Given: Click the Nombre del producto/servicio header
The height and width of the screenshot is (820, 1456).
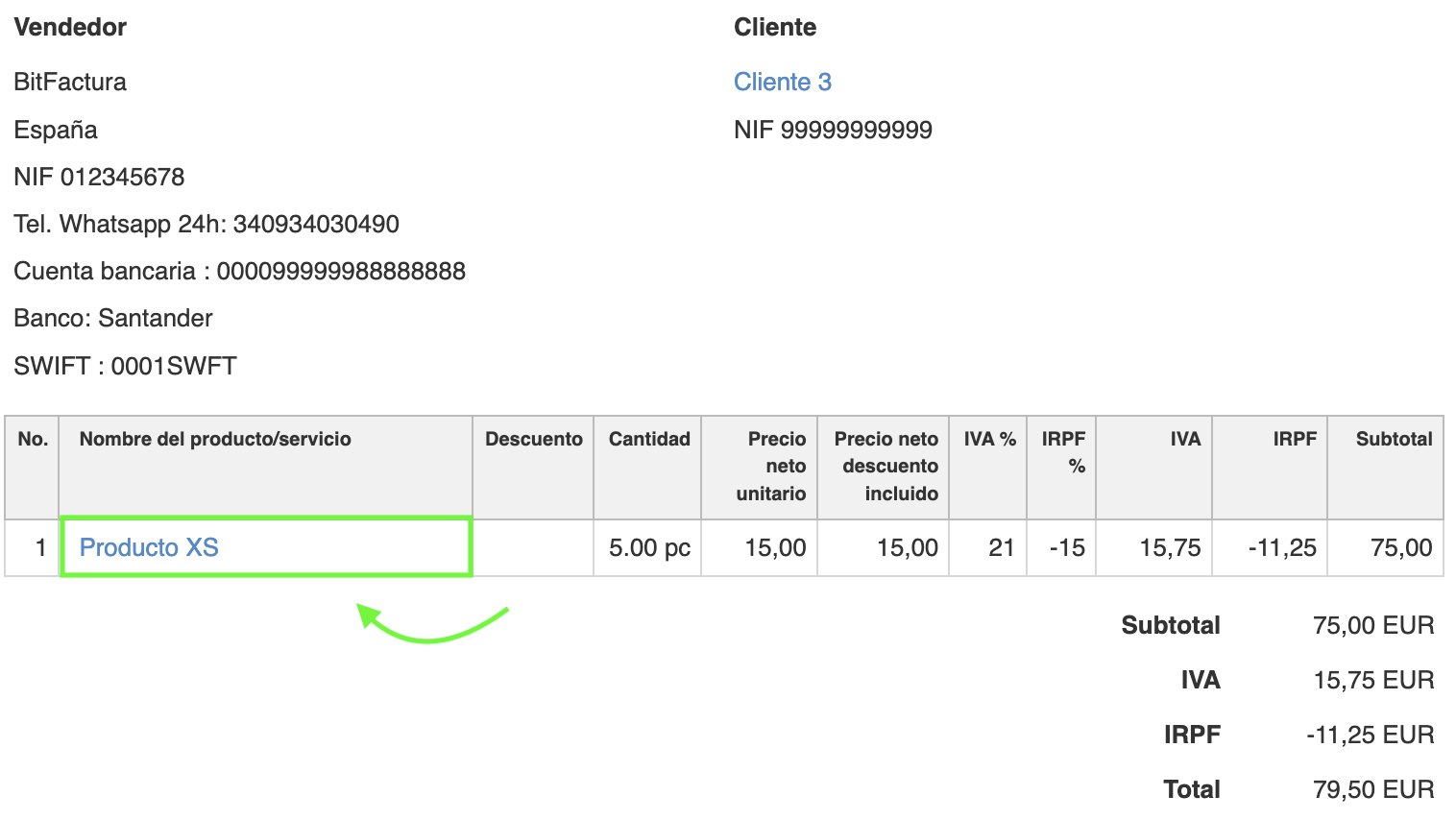Looking at the screenshot, I should click(x=215, y=439).
